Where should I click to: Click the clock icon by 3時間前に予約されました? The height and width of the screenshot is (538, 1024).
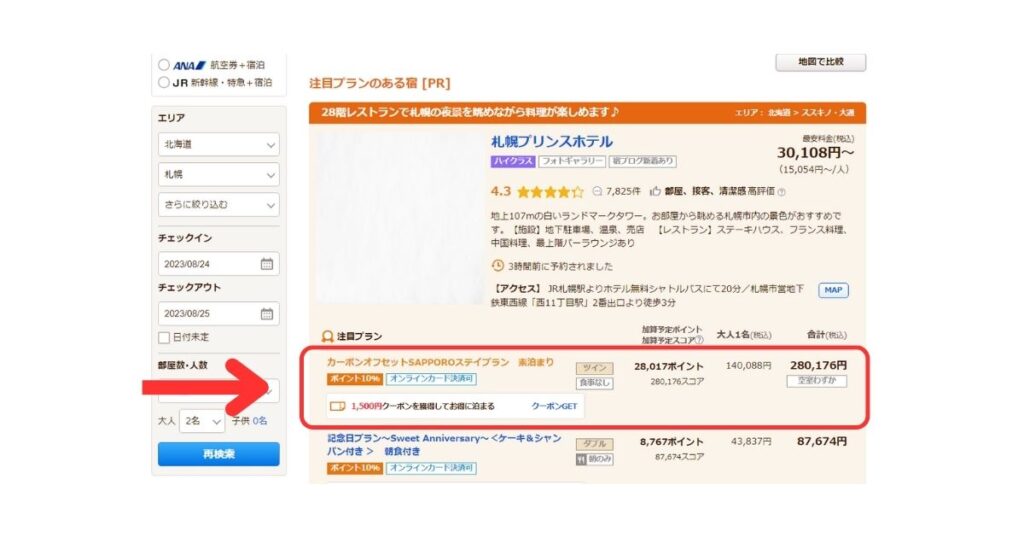[x=498, y=266]
